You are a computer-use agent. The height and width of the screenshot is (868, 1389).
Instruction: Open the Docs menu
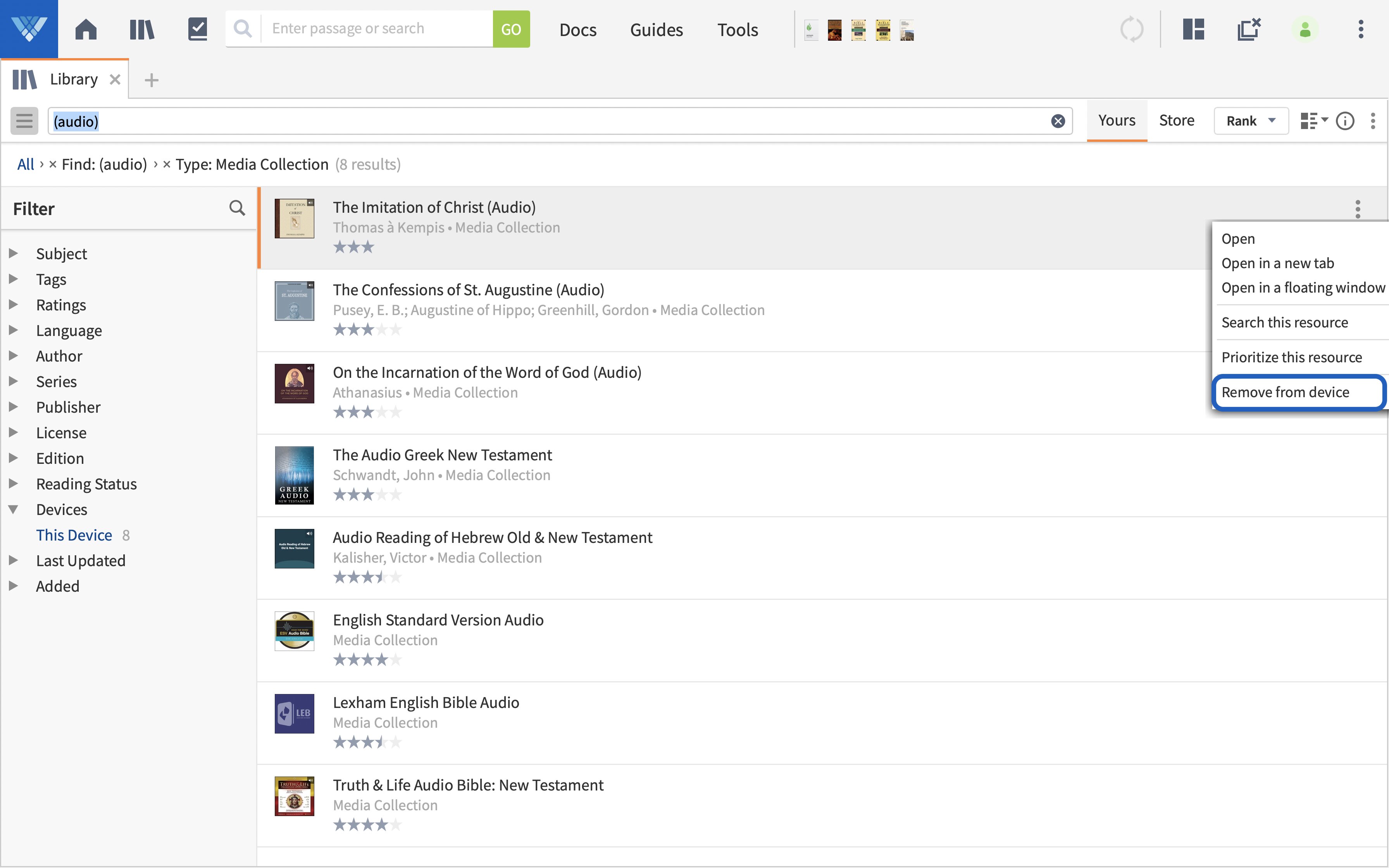point(578,30)
